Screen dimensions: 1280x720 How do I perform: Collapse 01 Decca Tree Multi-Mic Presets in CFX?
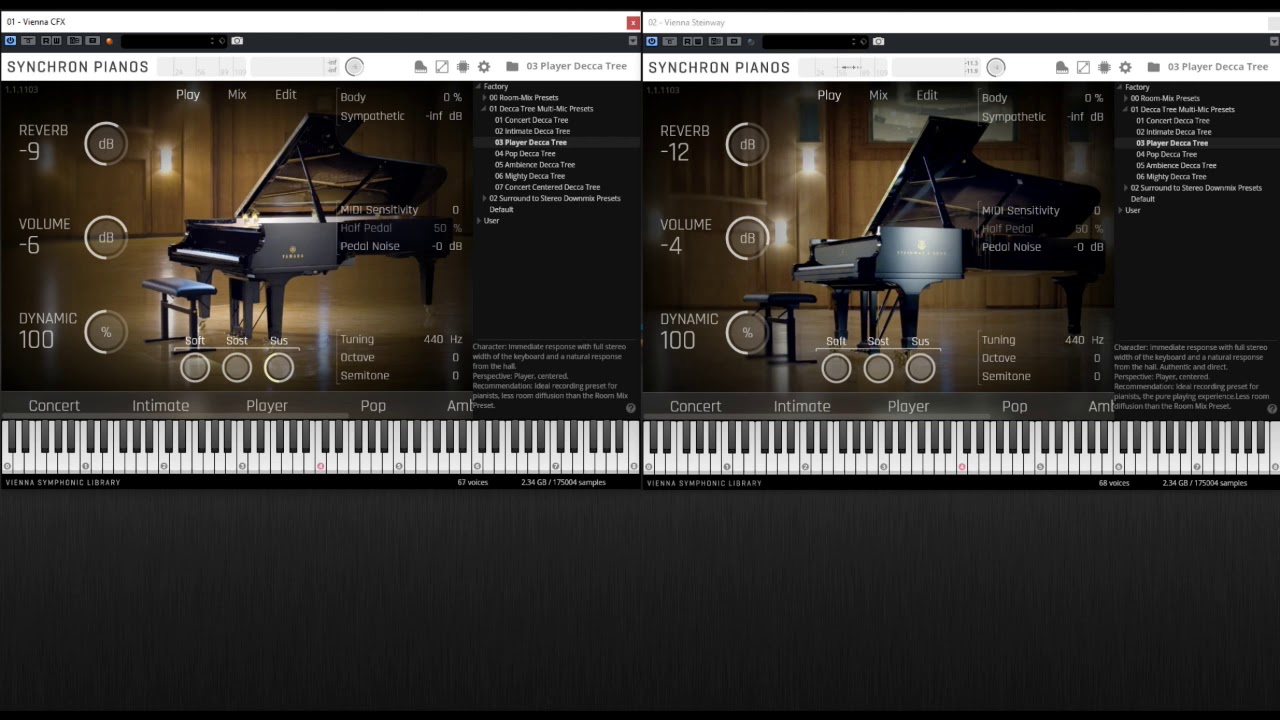click(x=484, y=109)
